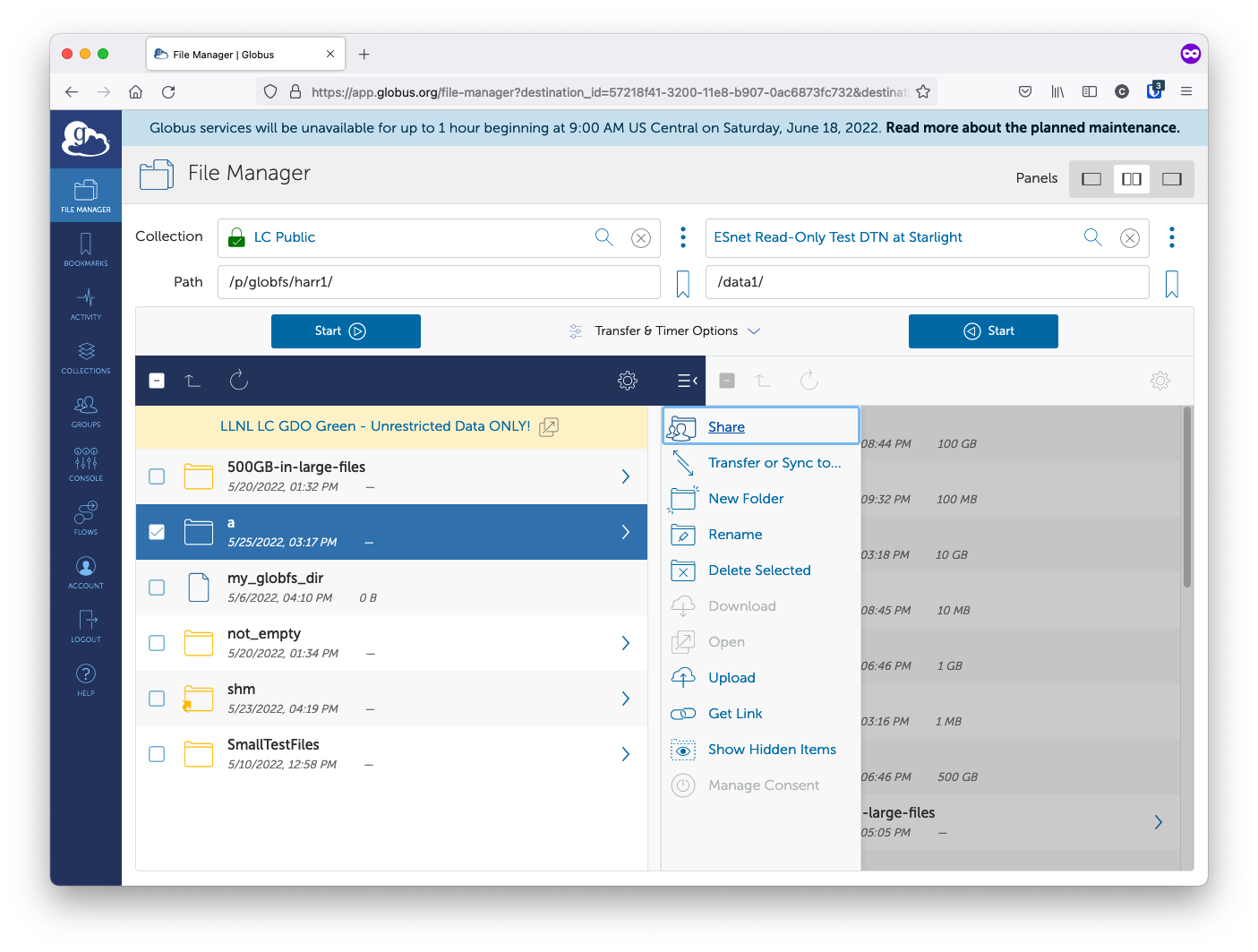
Task: Open the Bookmarks sidebar section
Action: 86,250
